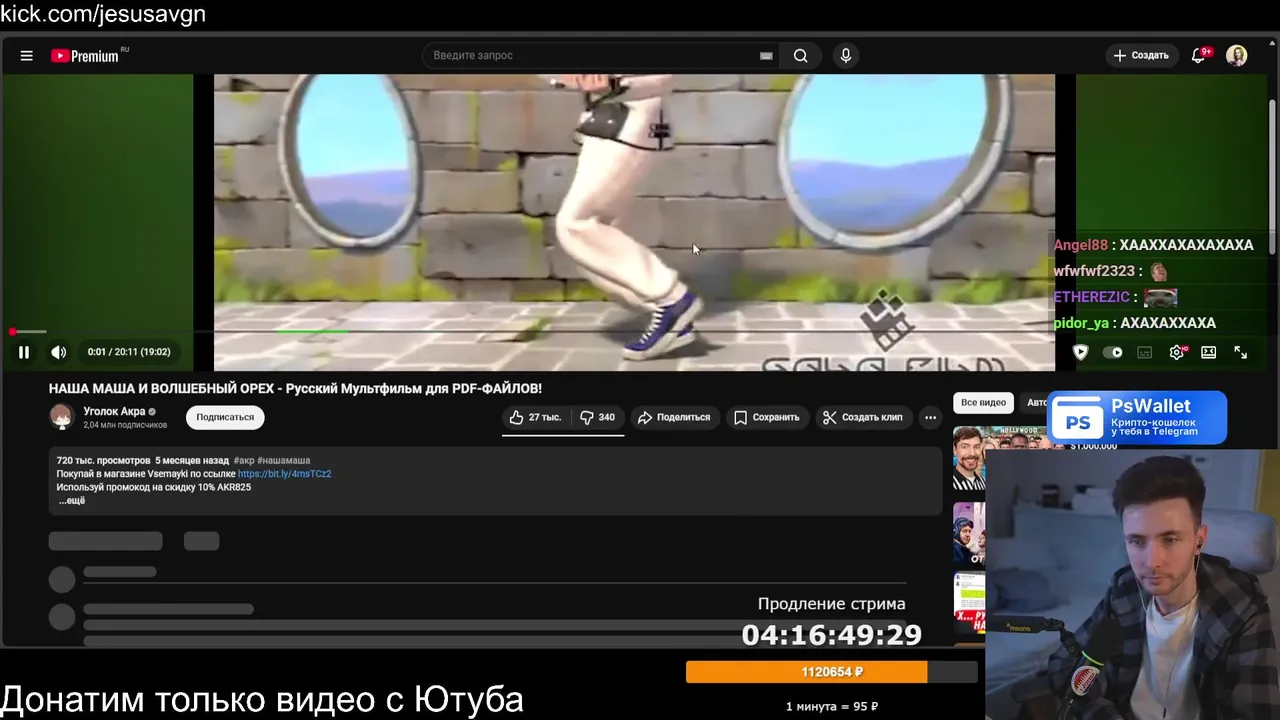Screen dimensions: 1280x720
Task: Start voice search with microphone icon
Action: (846, 56)
